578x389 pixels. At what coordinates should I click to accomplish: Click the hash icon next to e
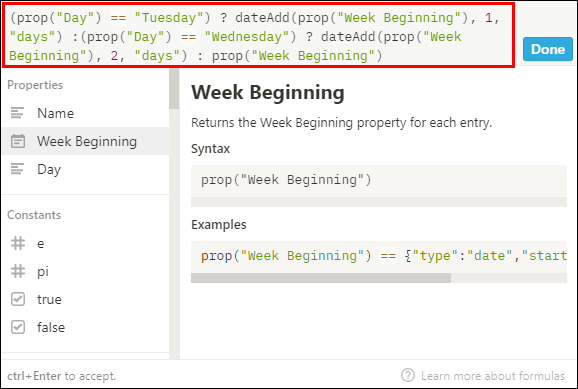click(x=18, y=243)
